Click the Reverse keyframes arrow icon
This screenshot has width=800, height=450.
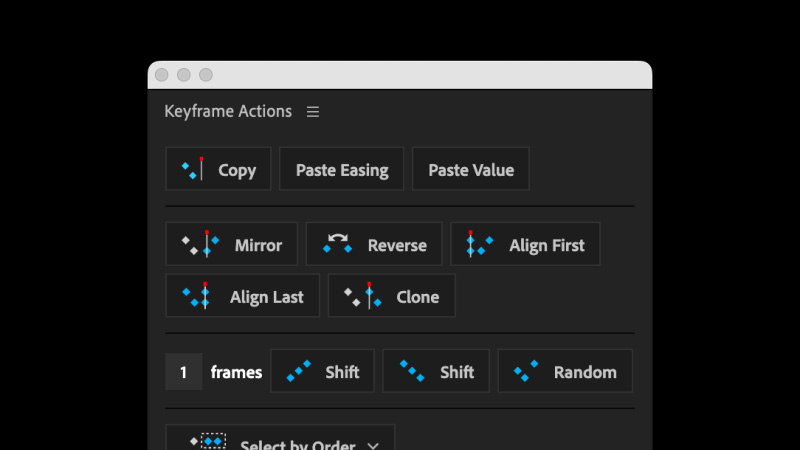coord(337,243)
